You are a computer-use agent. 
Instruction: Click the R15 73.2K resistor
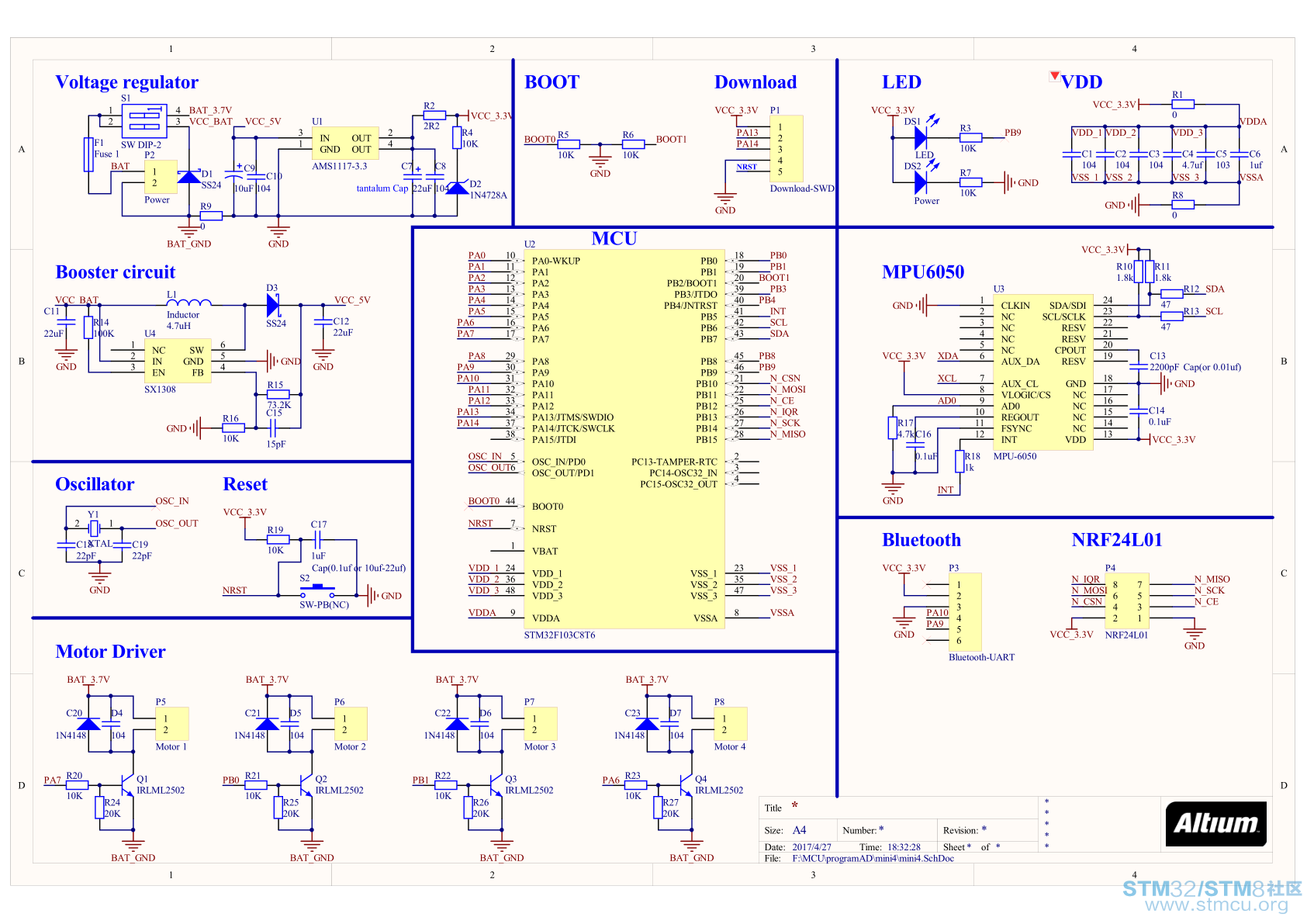278,394
